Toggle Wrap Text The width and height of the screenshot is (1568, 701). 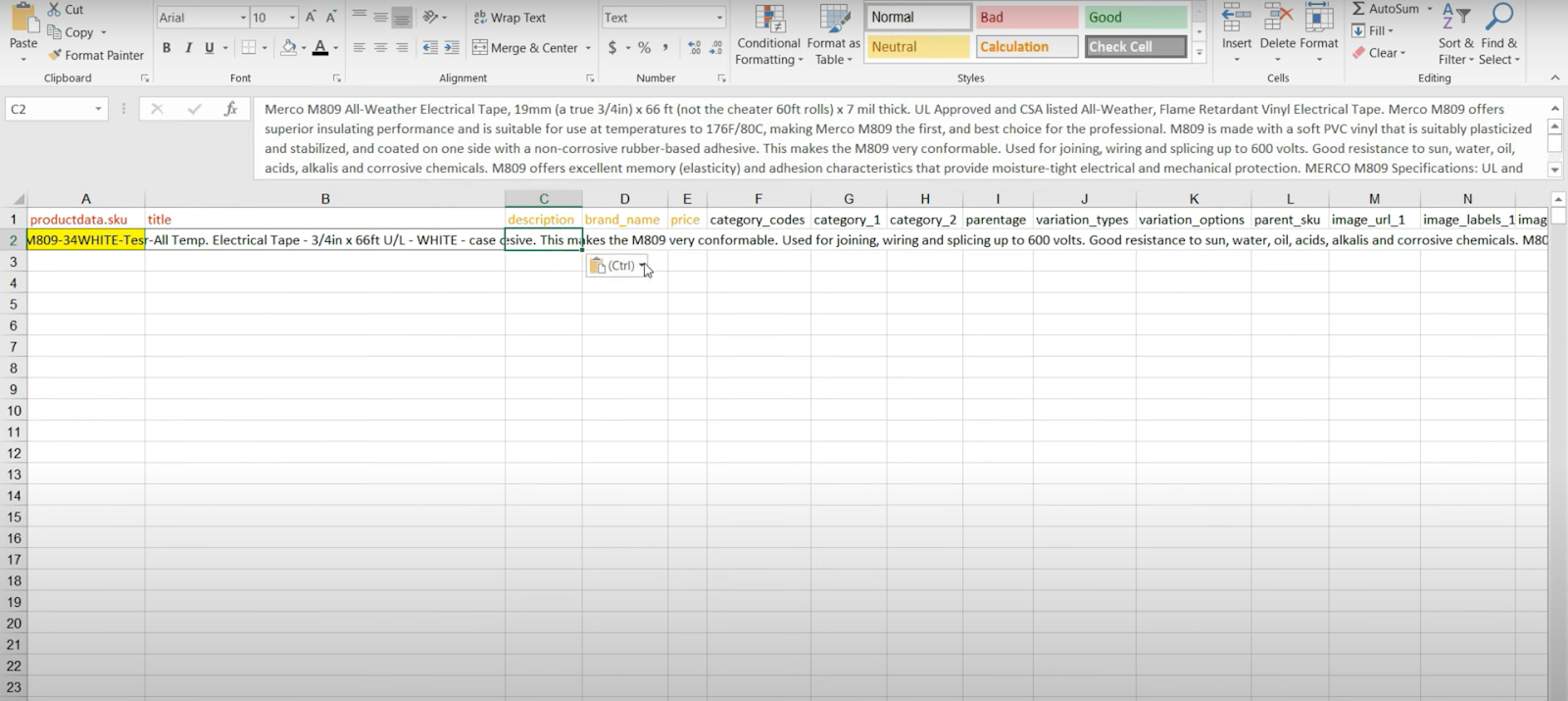pyautogui.click(x=509, y=18)
